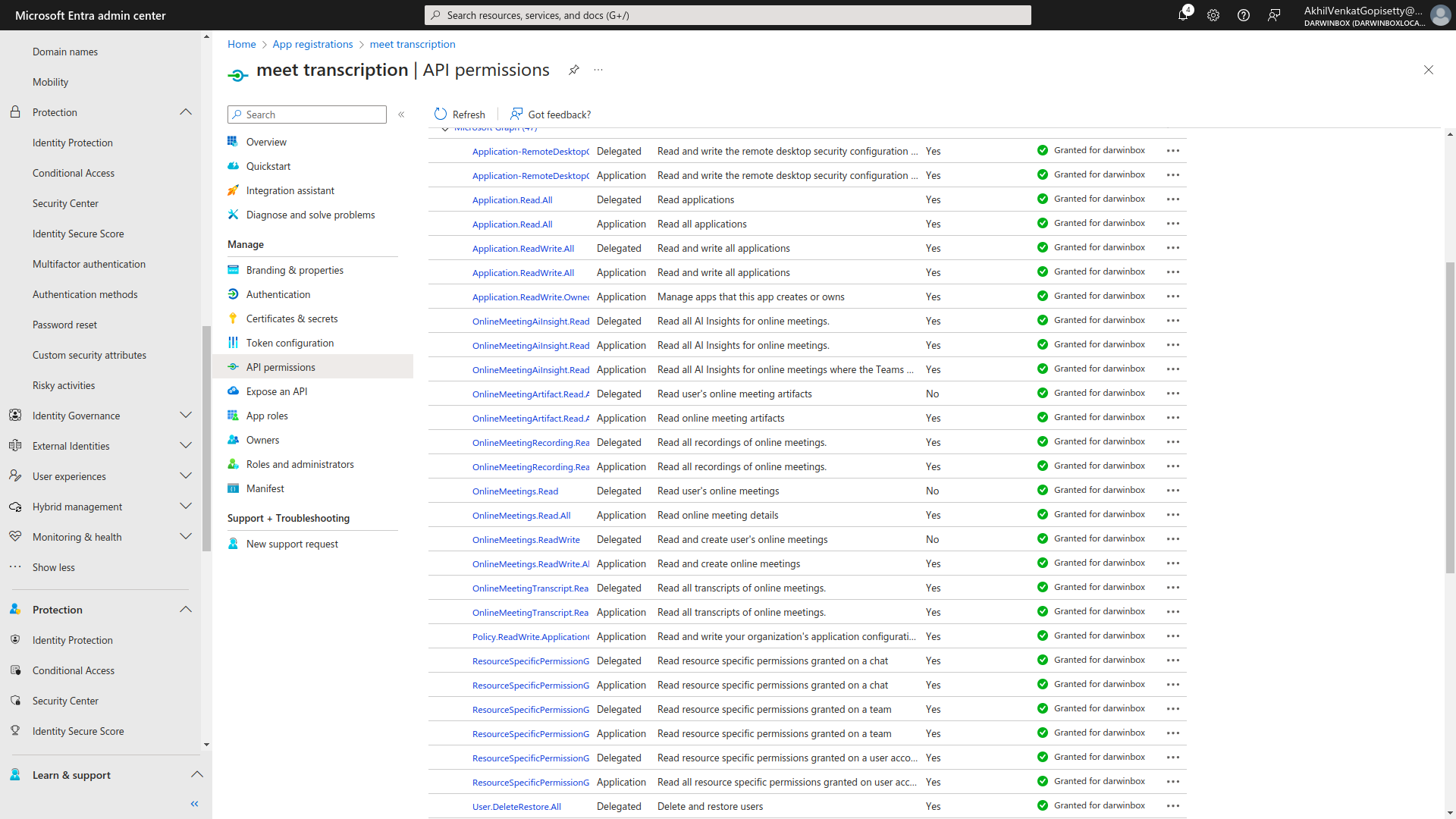The image size is (1456, 819).
Task: Close the API permissions blade
Action: point(1429,70)
